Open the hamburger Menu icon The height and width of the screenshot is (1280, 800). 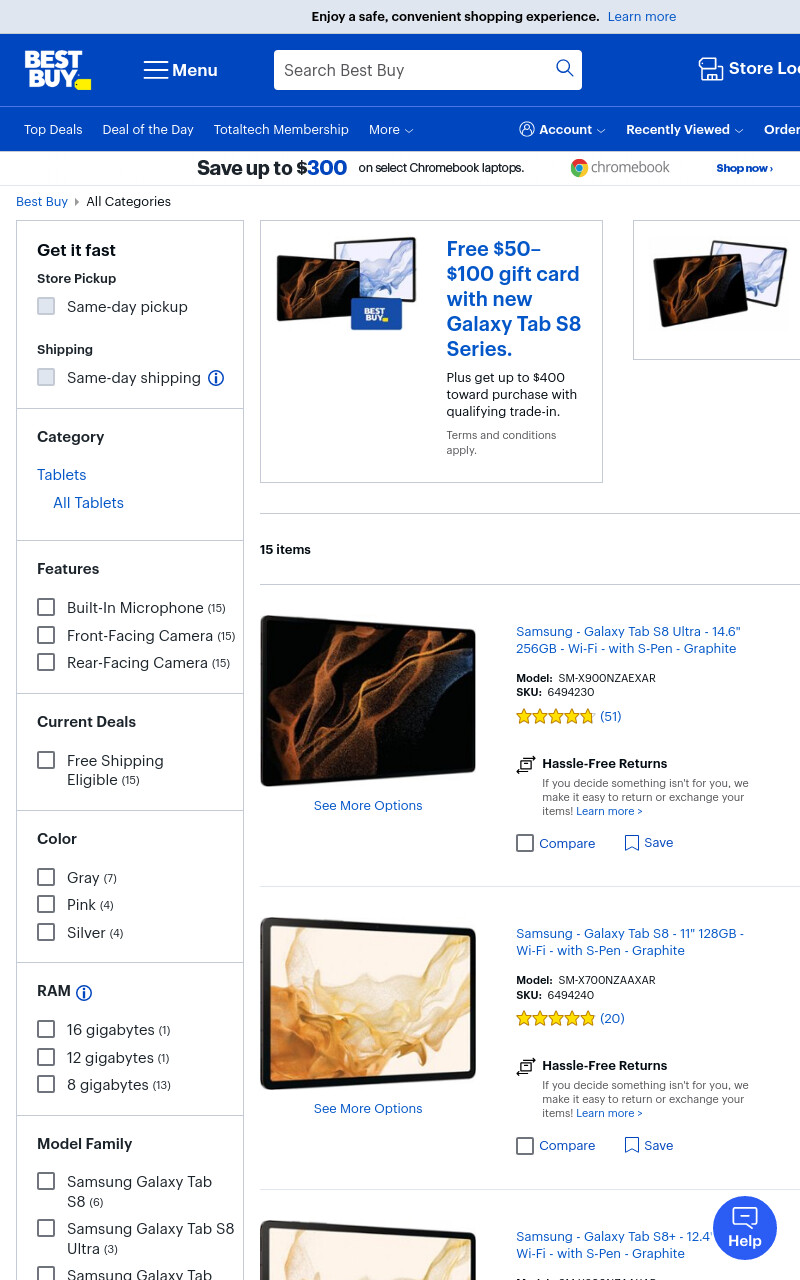155,70
